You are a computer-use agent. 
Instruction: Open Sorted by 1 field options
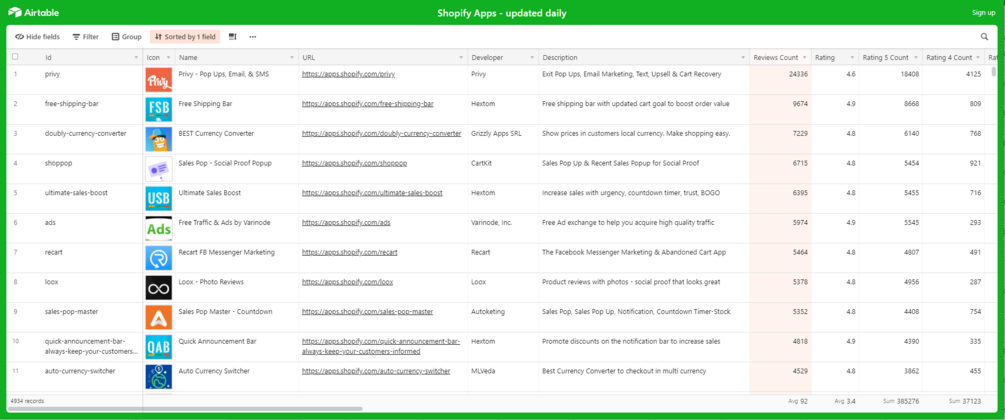185,37
